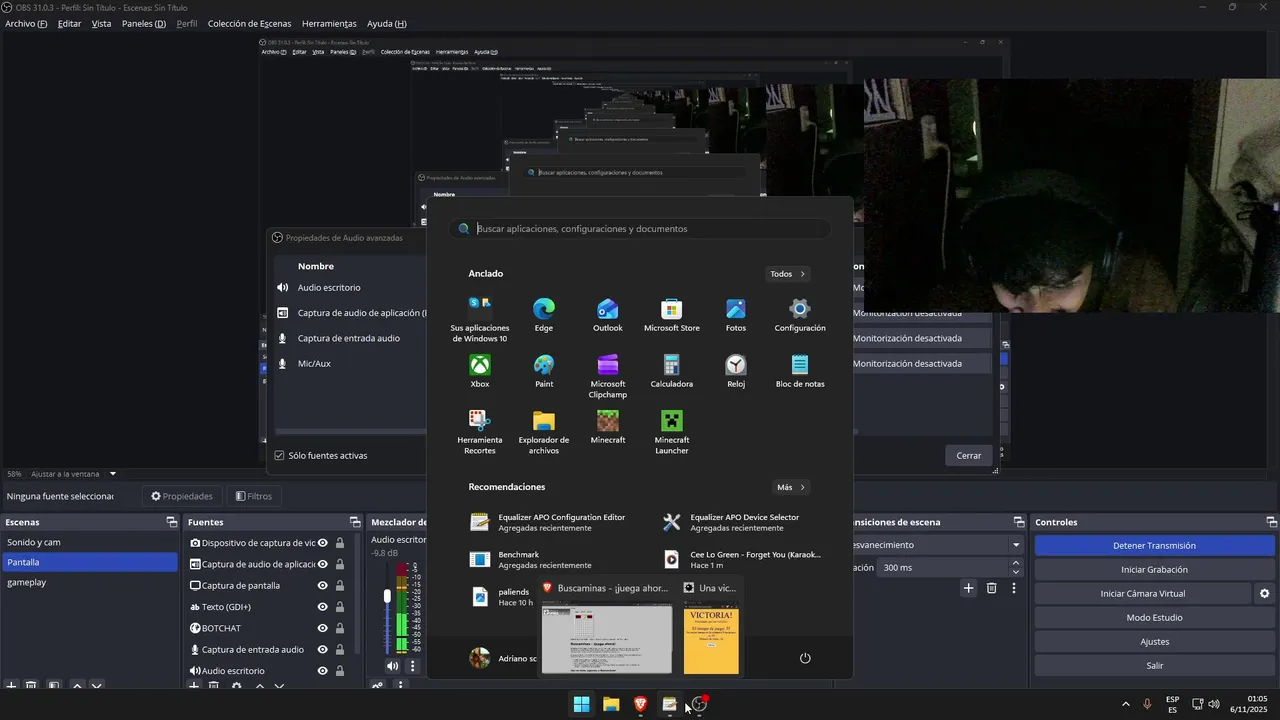Click Iniciar Cámara Virtual
Image resolution: width=1280 pixels, height=720 pixels.
(1142, 593)
